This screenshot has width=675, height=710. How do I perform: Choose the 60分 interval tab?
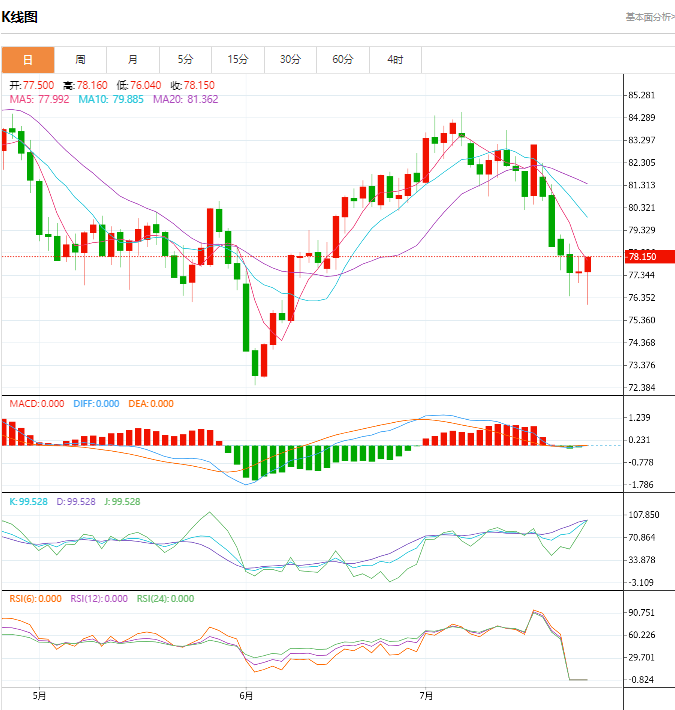[343, 60]
